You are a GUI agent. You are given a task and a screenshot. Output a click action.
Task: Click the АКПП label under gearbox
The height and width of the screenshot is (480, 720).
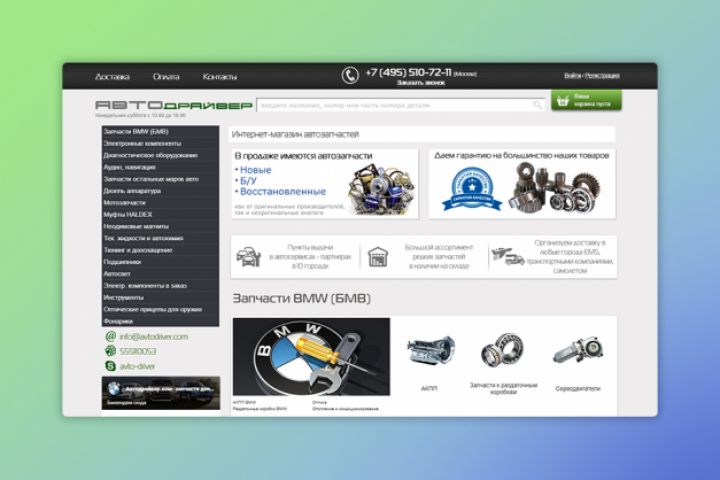pos(429,389)
